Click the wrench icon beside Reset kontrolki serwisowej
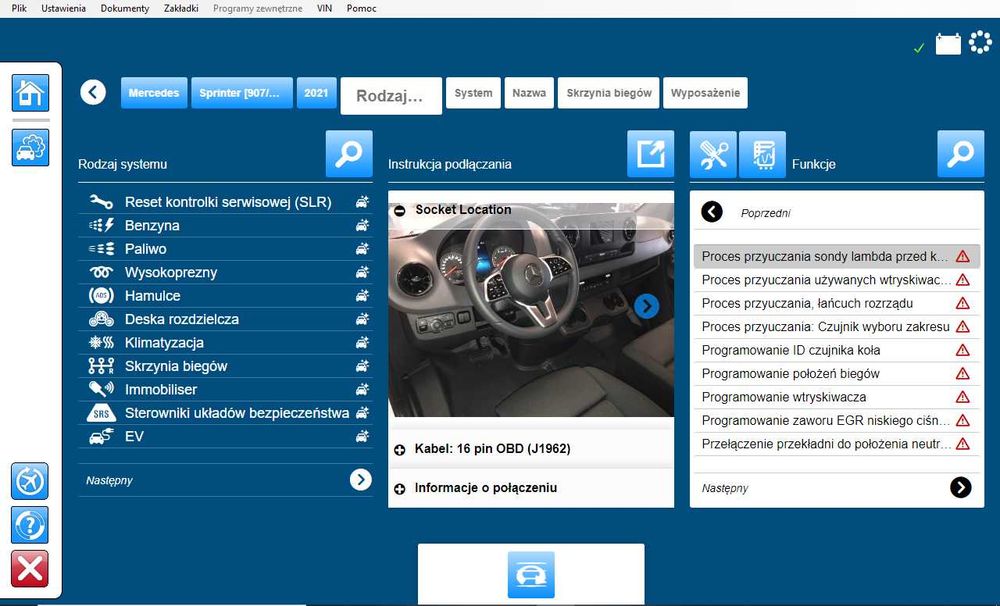Screen dimensions: 1000x606 pos(101,202)
